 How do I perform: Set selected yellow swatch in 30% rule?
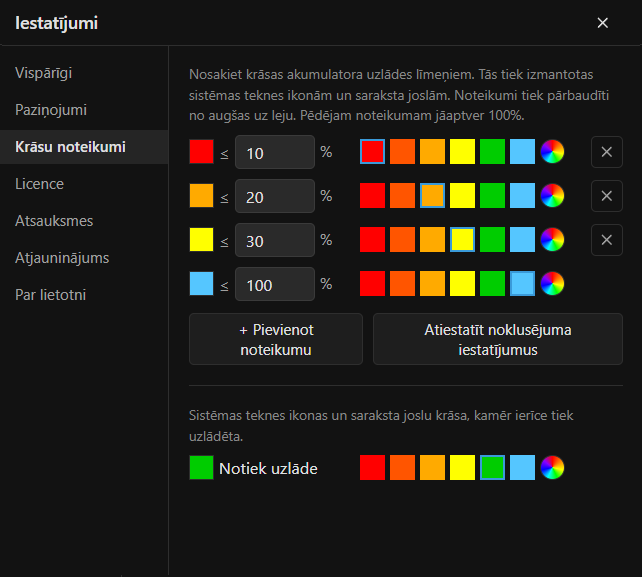[462, 240]
